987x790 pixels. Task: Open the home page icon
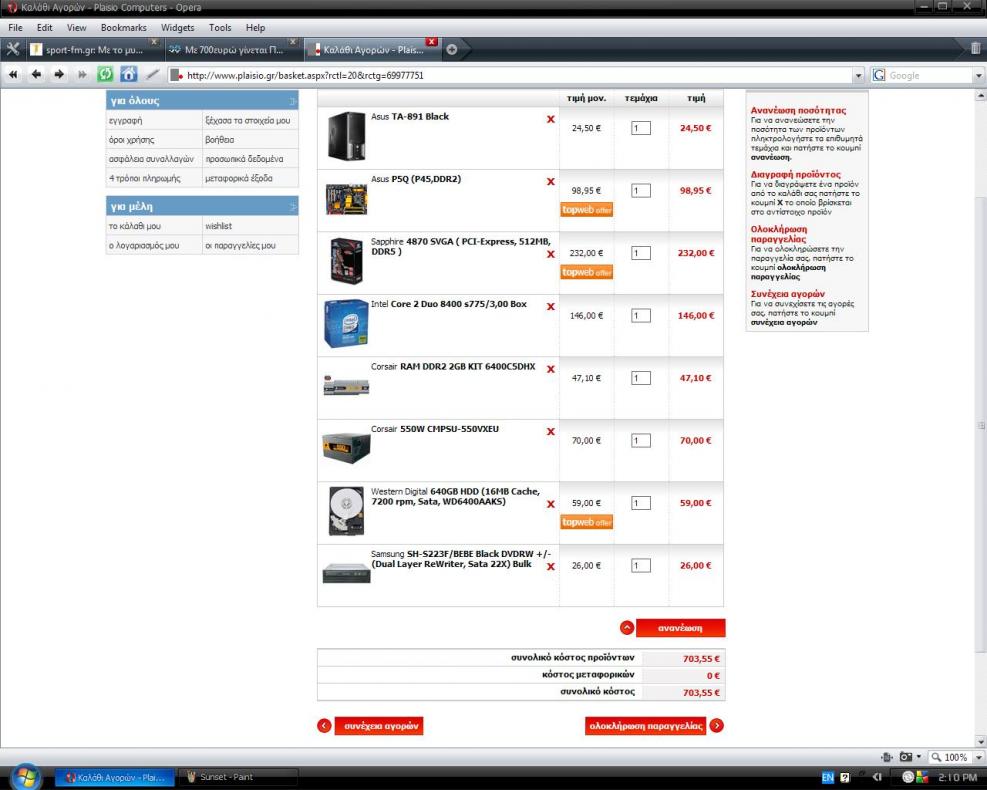point(128,74)
